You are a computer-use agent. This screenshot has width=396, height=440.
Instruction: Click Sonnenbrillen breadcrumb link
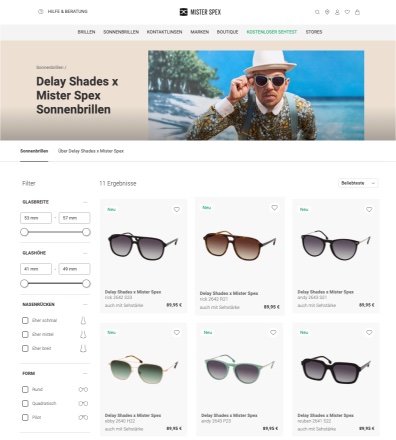click(x=50, y=67)
